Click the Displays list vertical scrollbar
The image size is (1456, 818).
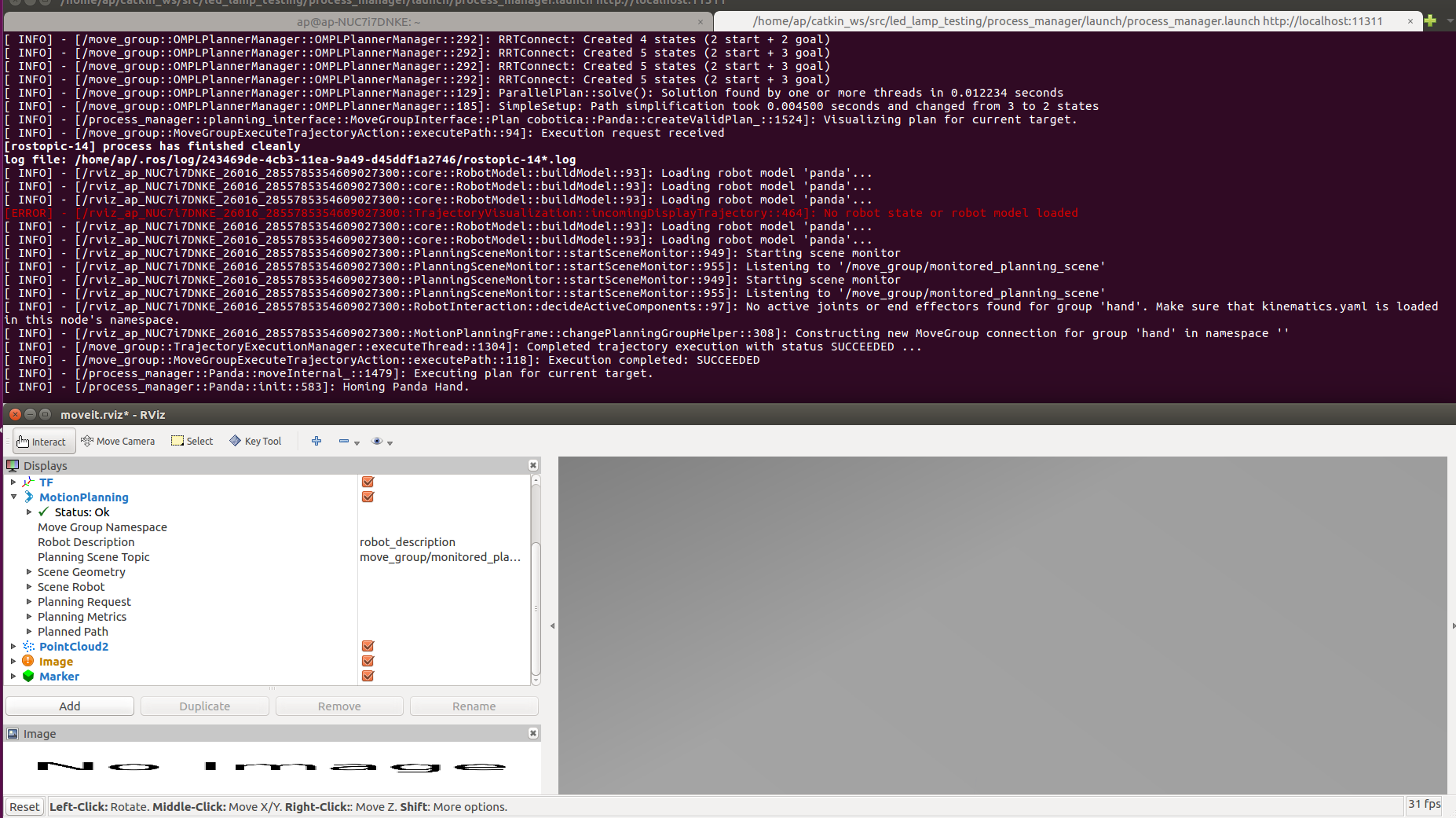pos(536,608)
